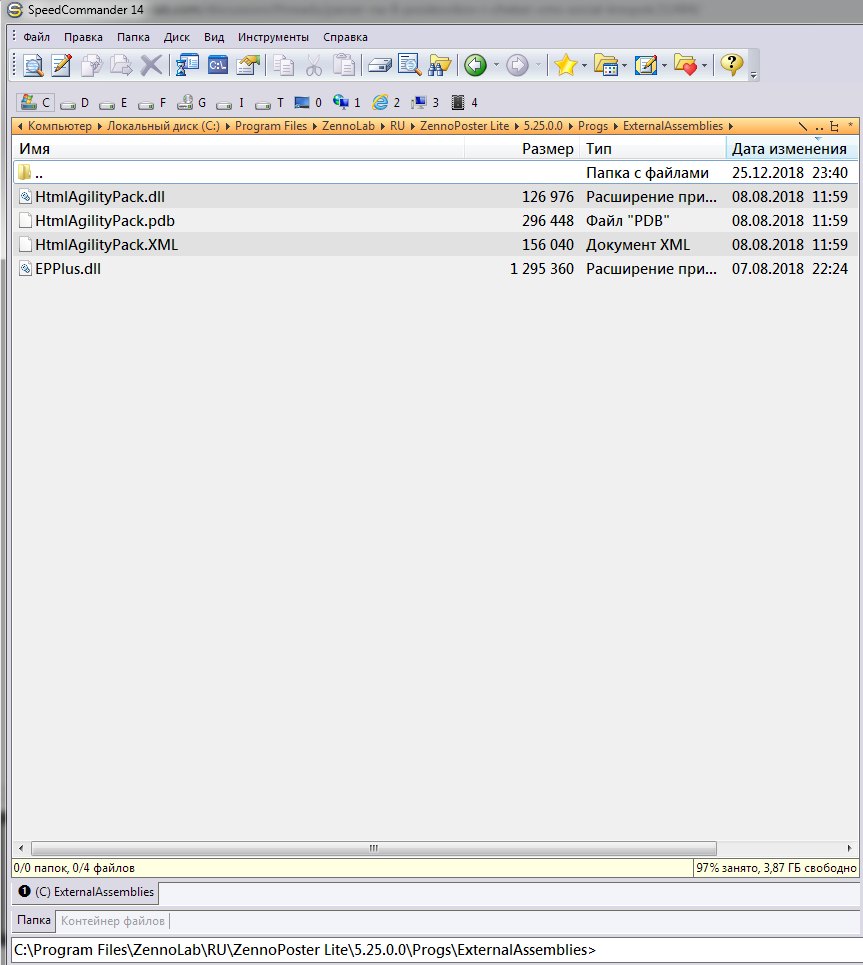Image resolution: width=863 pixels, height=965 pixels.
Task: Click the binoculars find files icon
Action: tap(440, 65)
